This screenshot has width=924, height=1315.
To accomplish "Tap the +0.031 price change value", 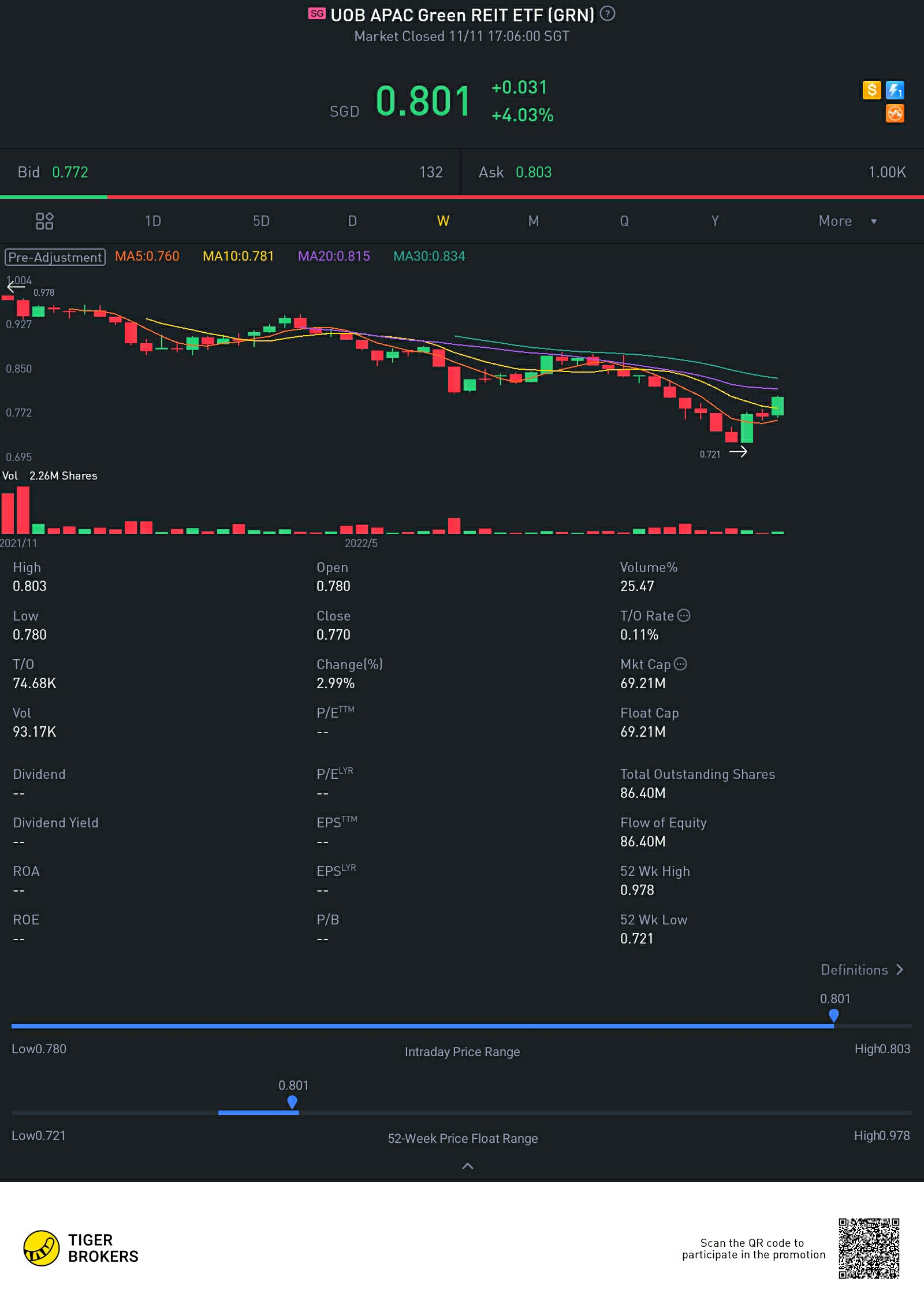I will click(519, 87).
